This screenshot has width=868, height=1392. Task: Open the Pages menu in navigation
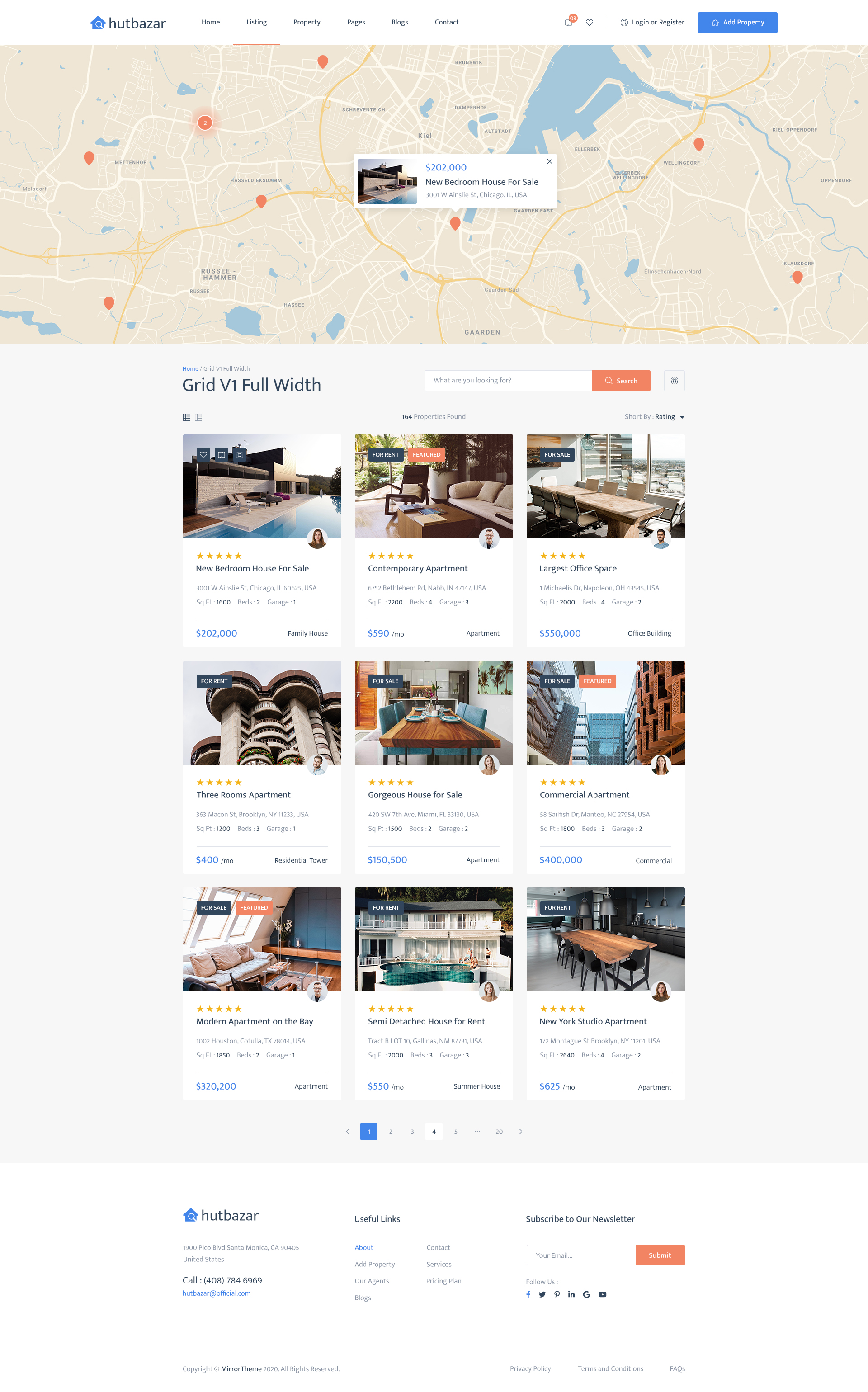[356, 23]
